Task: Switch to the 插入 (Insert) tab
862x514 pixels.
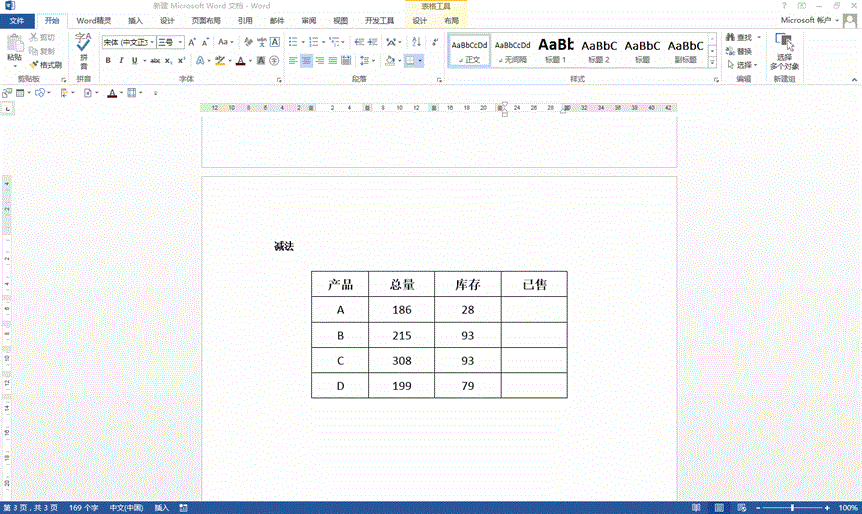Action: (x=135, y=20)
